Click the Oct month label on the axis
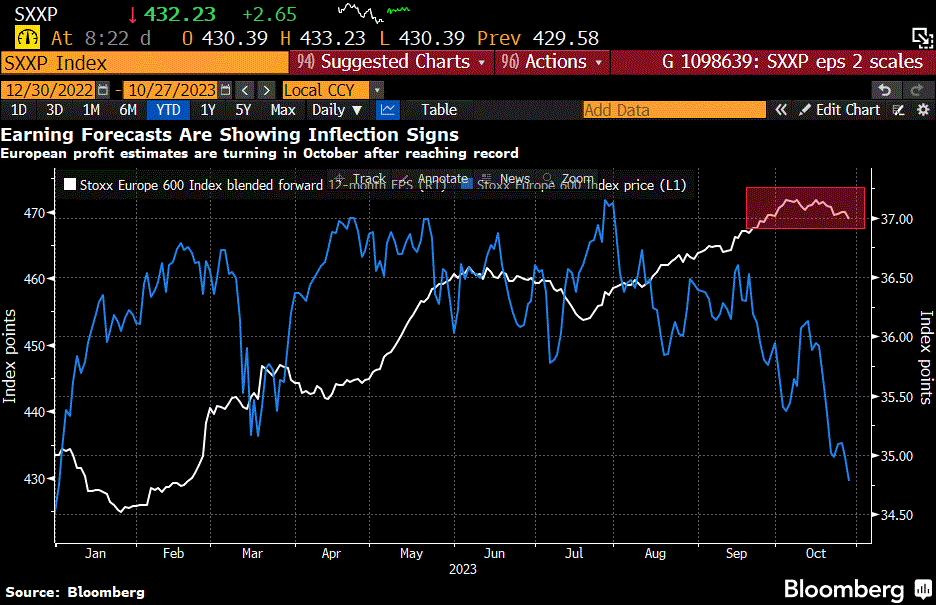This screenshot has height=605, width=936. click(x=815, y=553)
